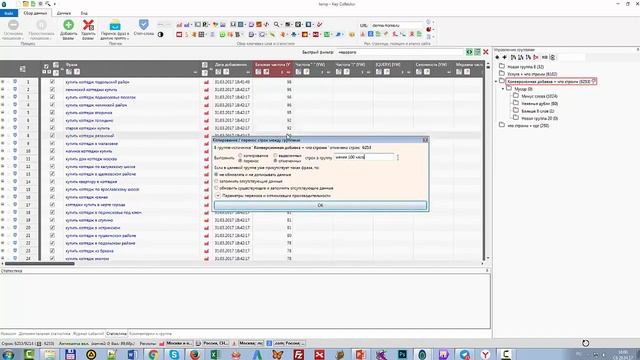Viewport: 640px width, 360px height.
Task: Click the black half-circle contrast icon in ribbon
Action: (x=160, y=35)
